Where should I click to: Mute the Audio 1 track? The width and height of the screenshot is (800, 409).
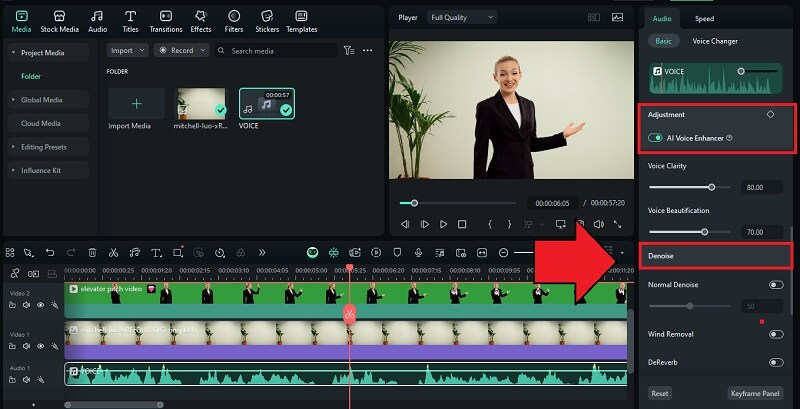click(x=26, y=379)
